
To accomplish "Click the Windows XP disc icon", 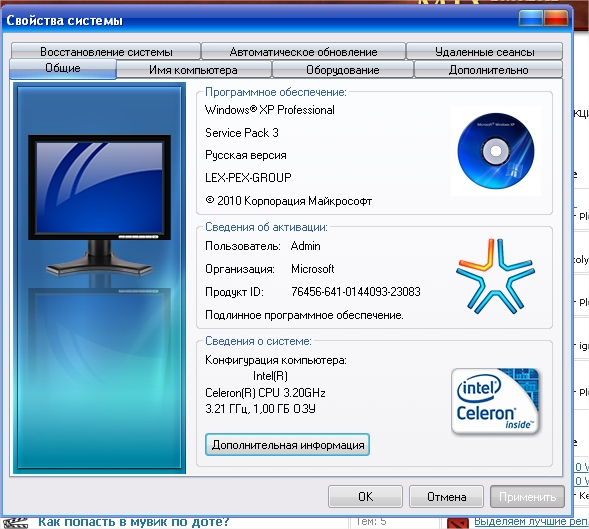I will (496, 151).
